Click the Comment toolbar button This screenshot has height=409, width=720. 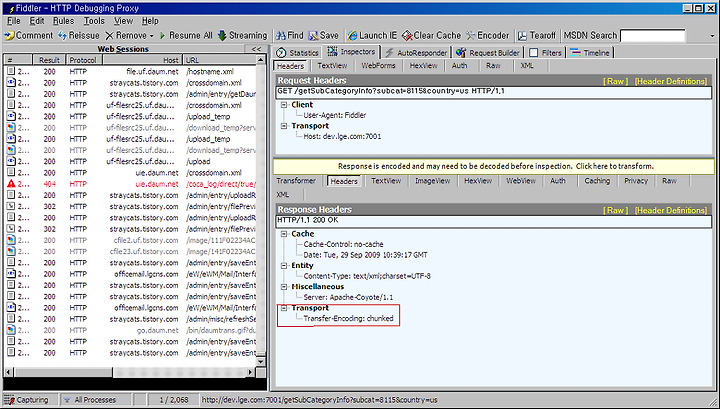(x=28, y=35)
